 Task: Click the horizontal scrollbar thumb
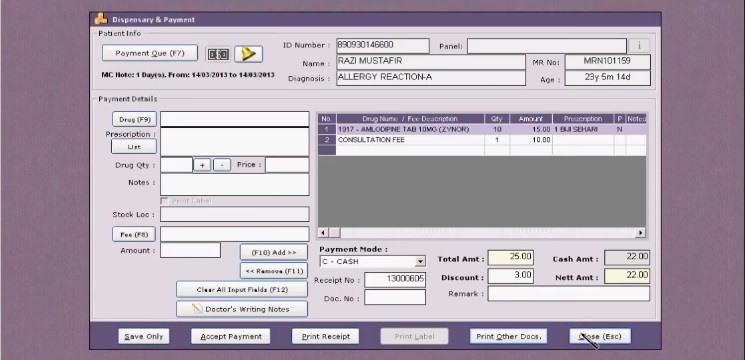(334, 233)
